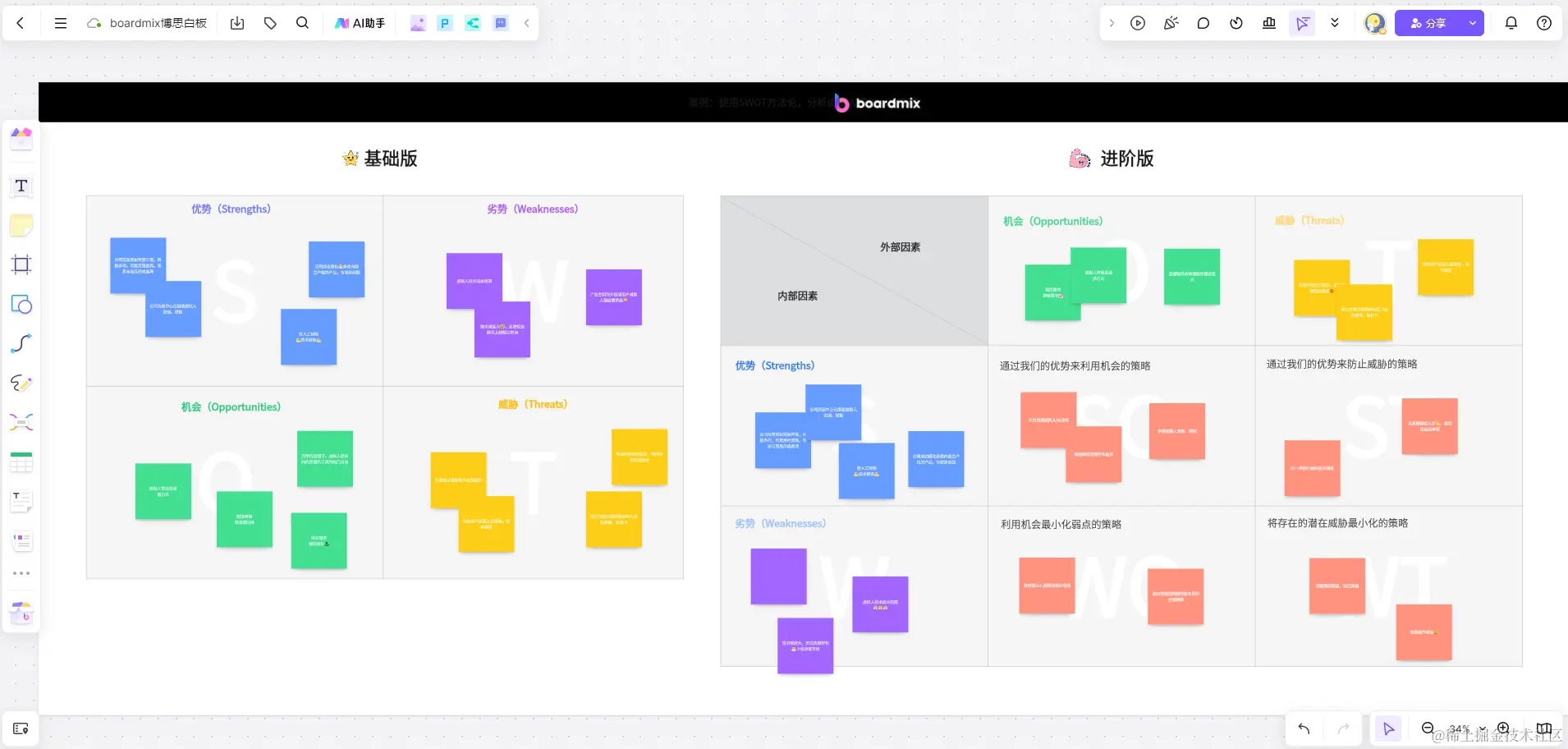Viewport: 1568px width, 749px height.
Task: Open the voting chart icon
Action: point(1269,23)
